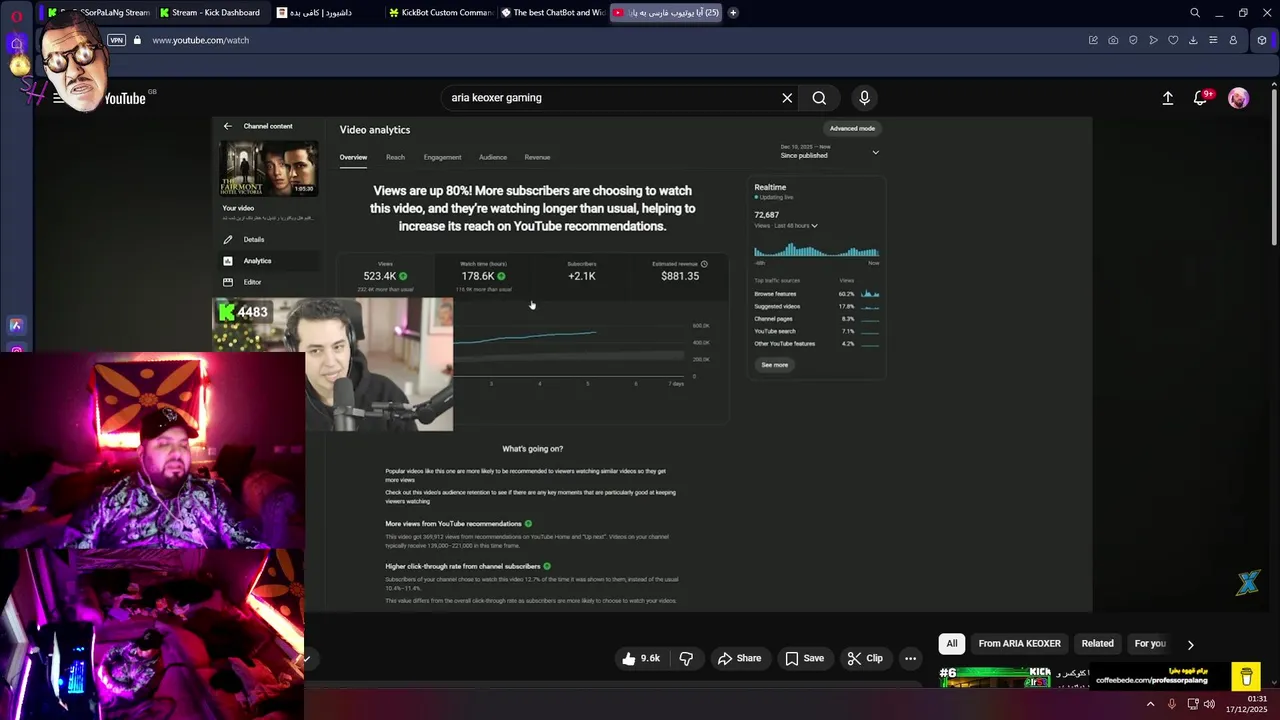
Task: Click info icon on Estimated revenue
Action: 704,264
